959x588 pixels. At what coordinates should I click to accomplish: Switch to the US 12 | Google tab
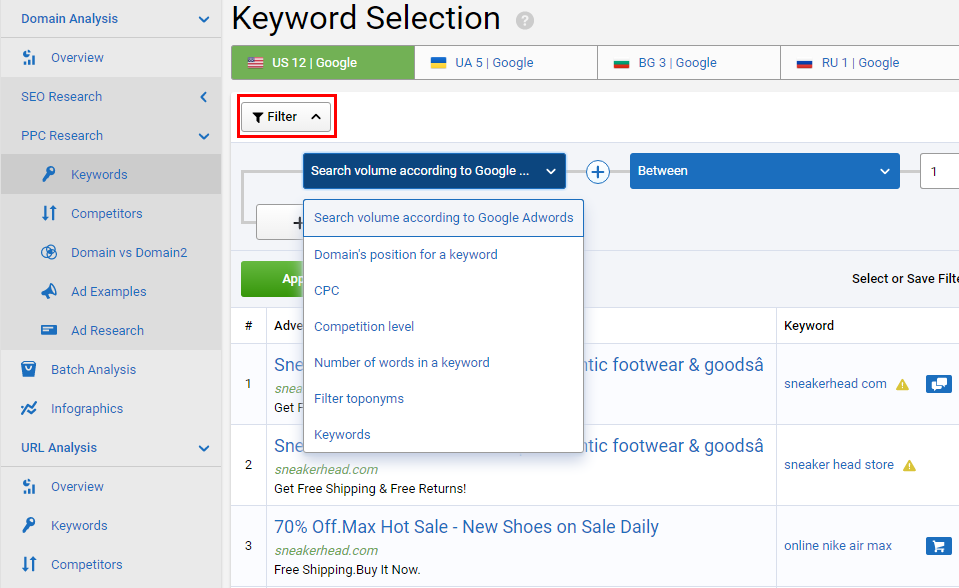click(323, 62)
